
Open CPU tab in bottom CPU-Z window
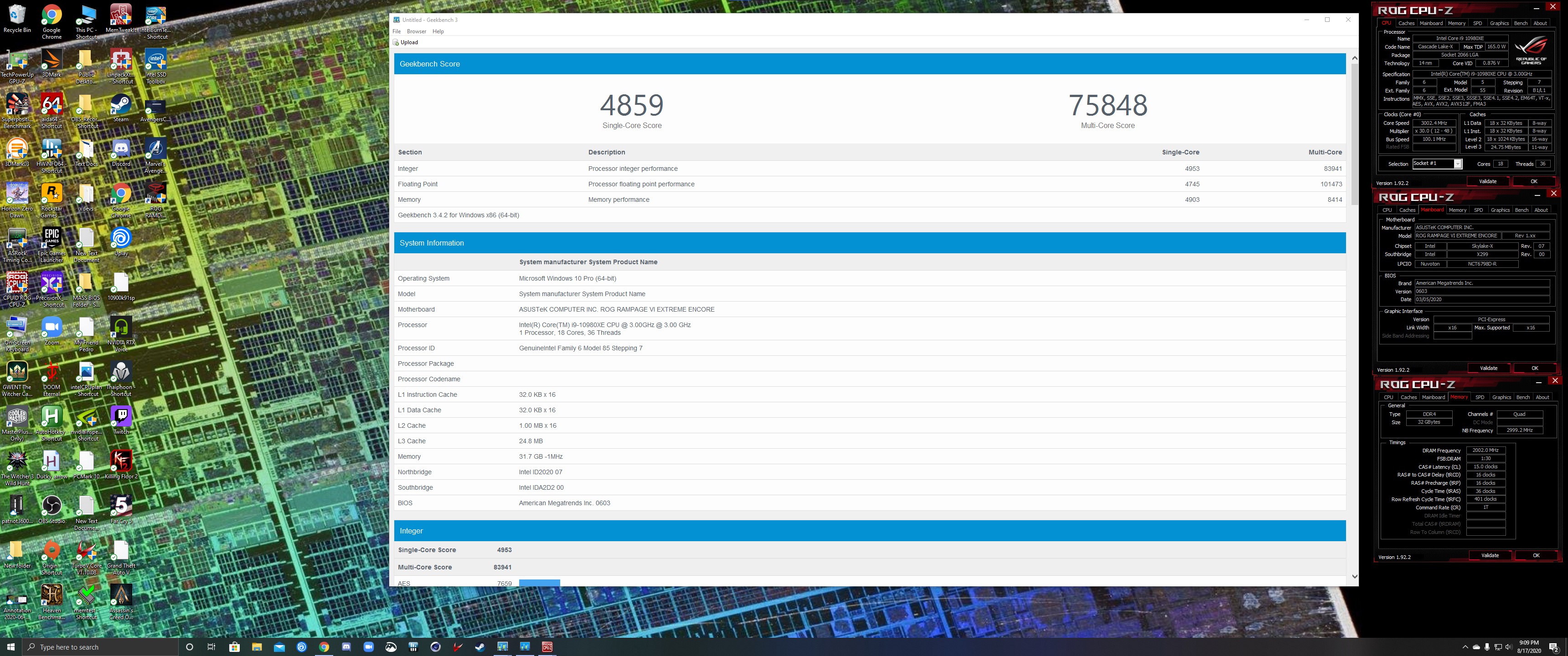1388,397
